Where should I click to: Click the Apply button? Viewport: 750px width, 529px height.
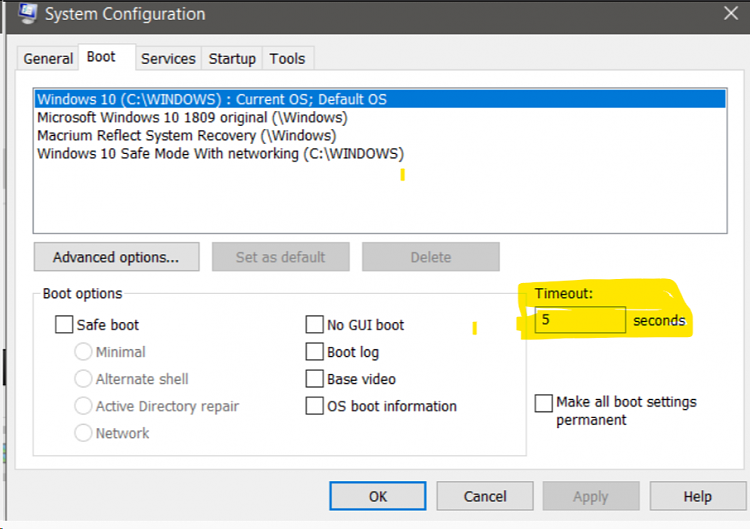(591, 496)
